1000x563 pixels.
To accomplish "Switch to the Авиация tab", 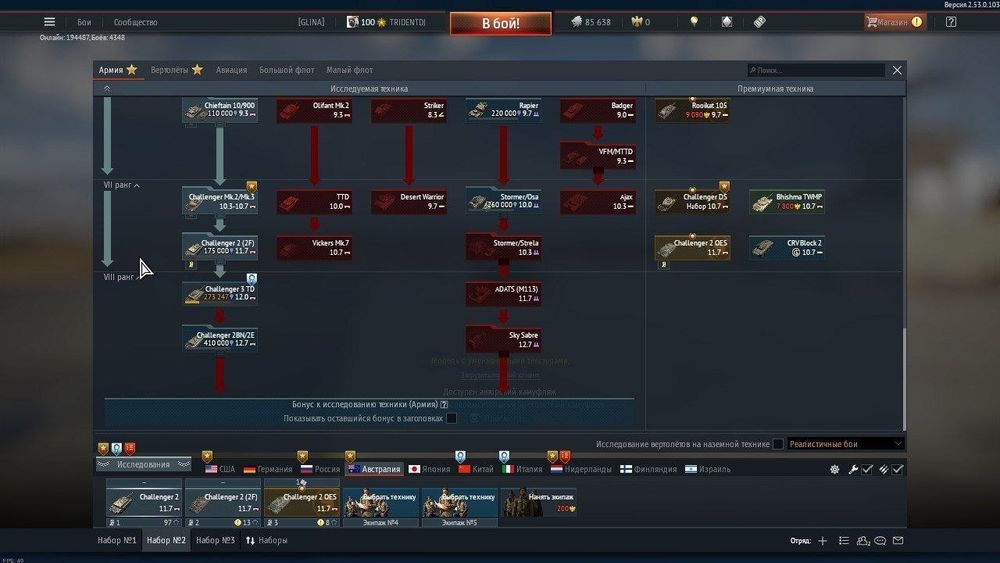I will [x=232, y=69].
